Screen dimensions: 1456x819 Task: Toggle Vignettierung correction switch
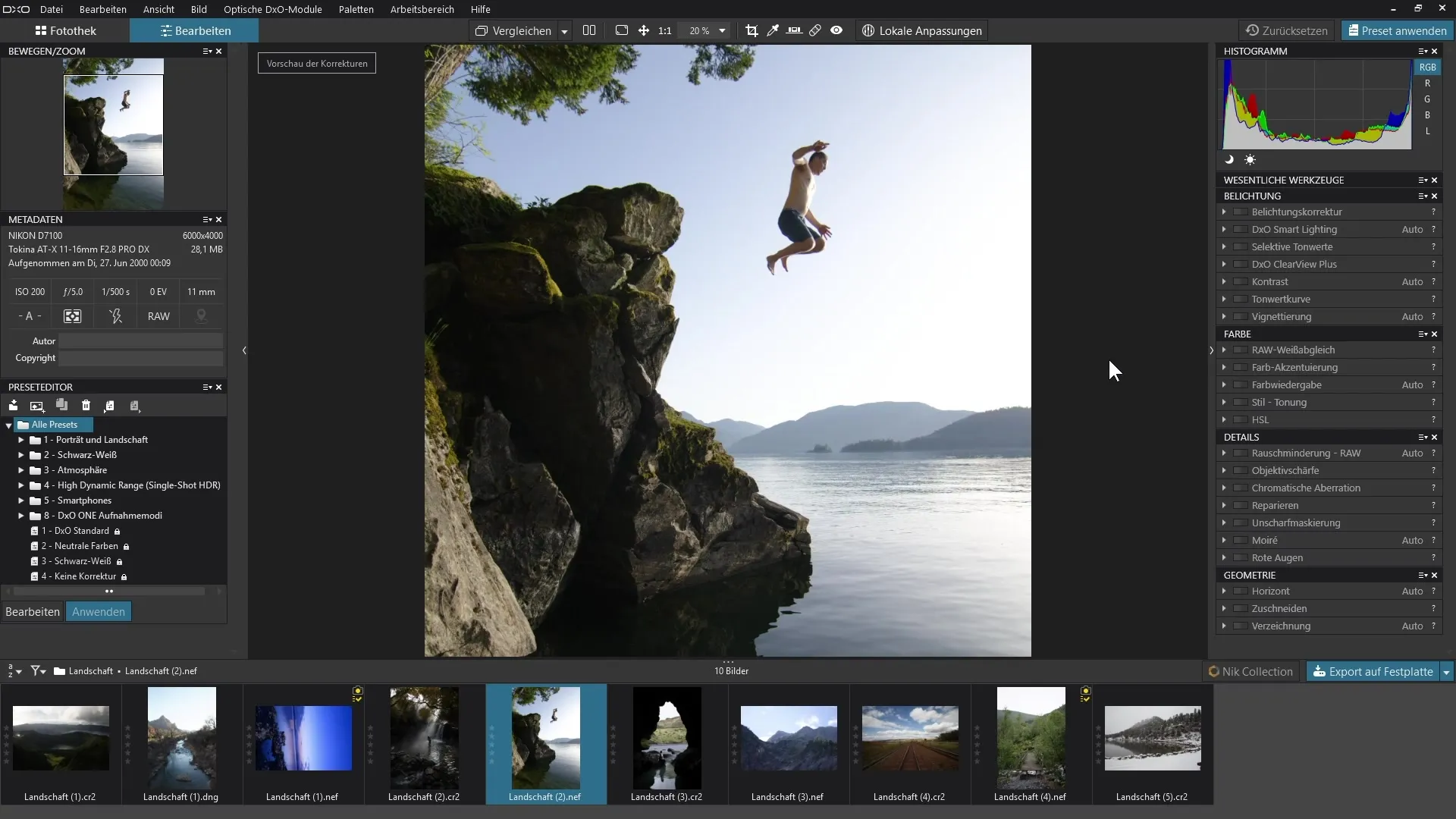point(1241,317)
